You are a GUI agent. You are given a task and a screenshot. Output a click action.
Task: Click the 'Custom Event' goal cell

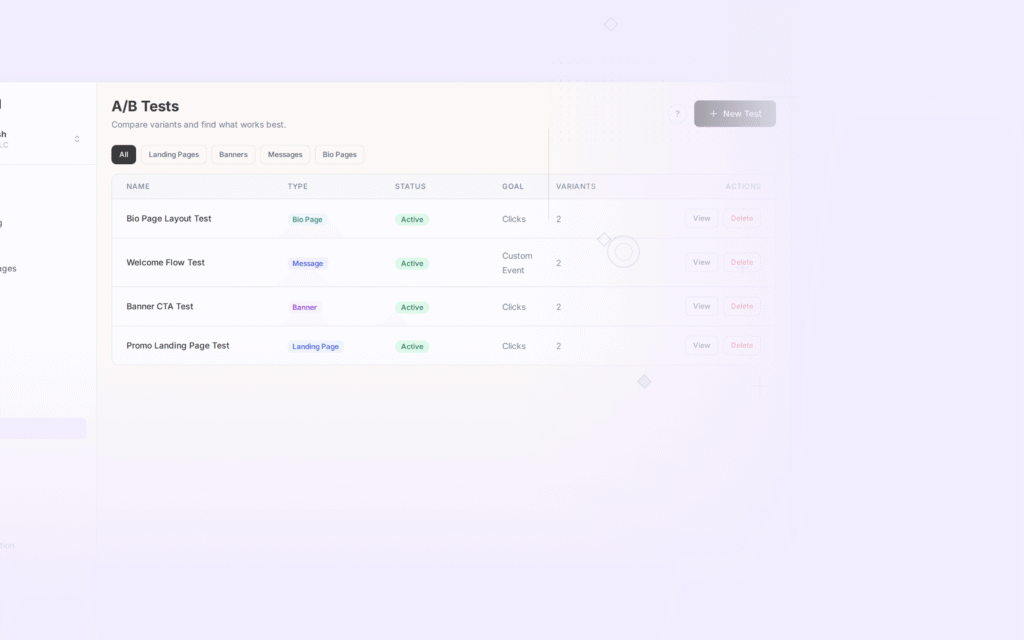tap(517, 263)
